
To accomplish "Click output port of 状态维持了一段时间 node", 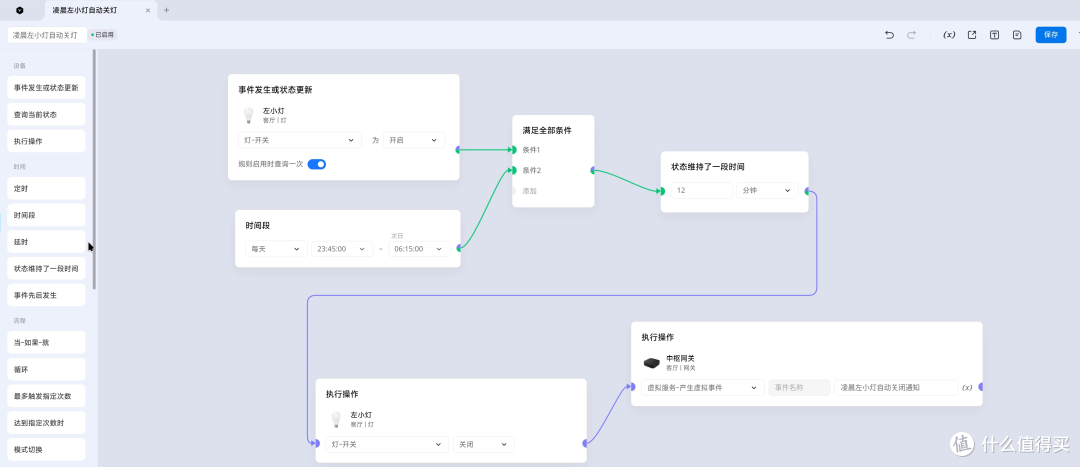I will click(807, 191).
